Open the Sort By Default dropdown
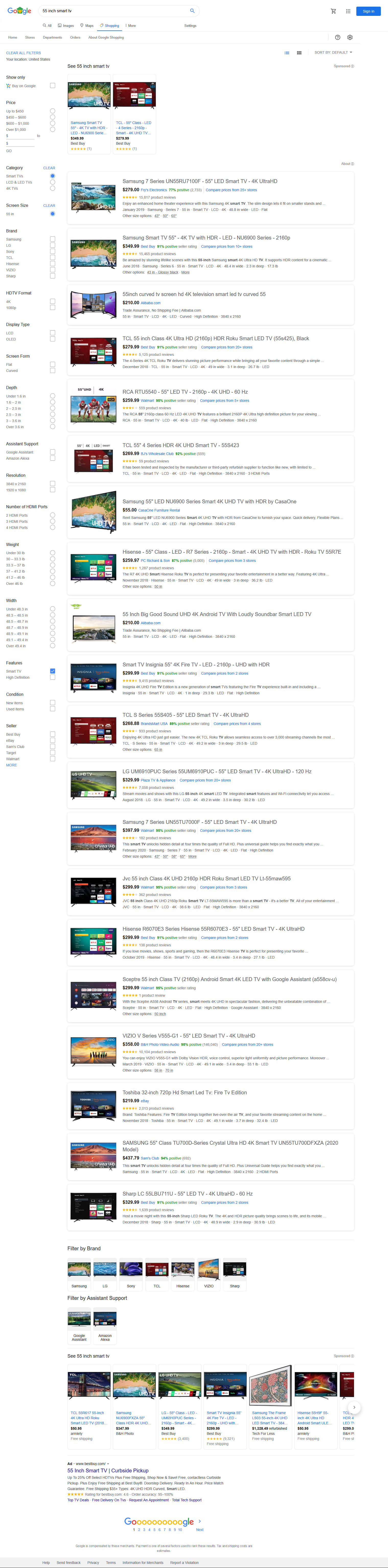The width and height of the screenshot is (388, 1568). point(333,52)
